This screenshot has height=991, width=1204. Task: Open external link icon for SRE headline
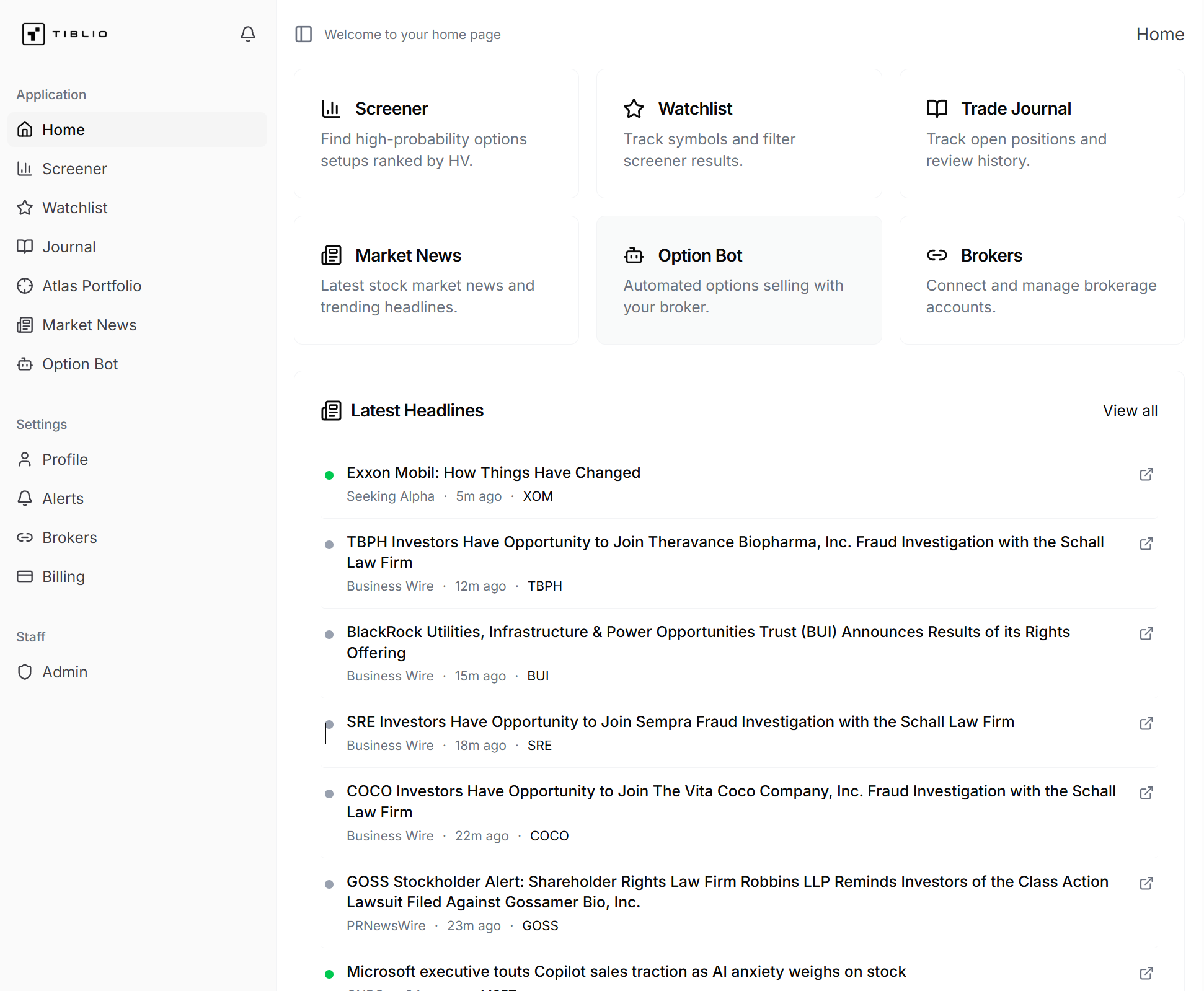(1146, 723)
